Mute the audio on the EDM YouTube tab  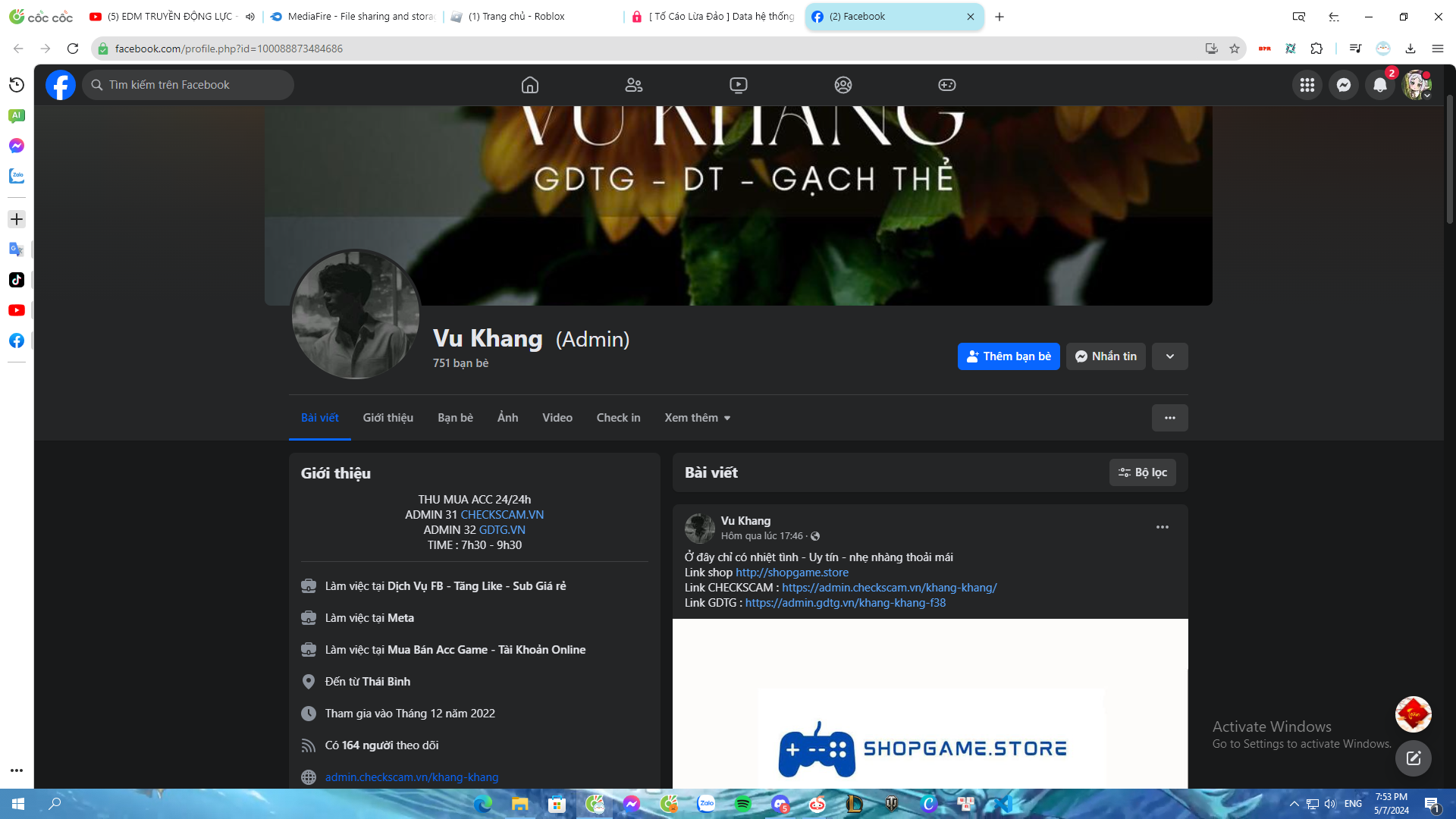pyautogui.click(x=249, y=17)
